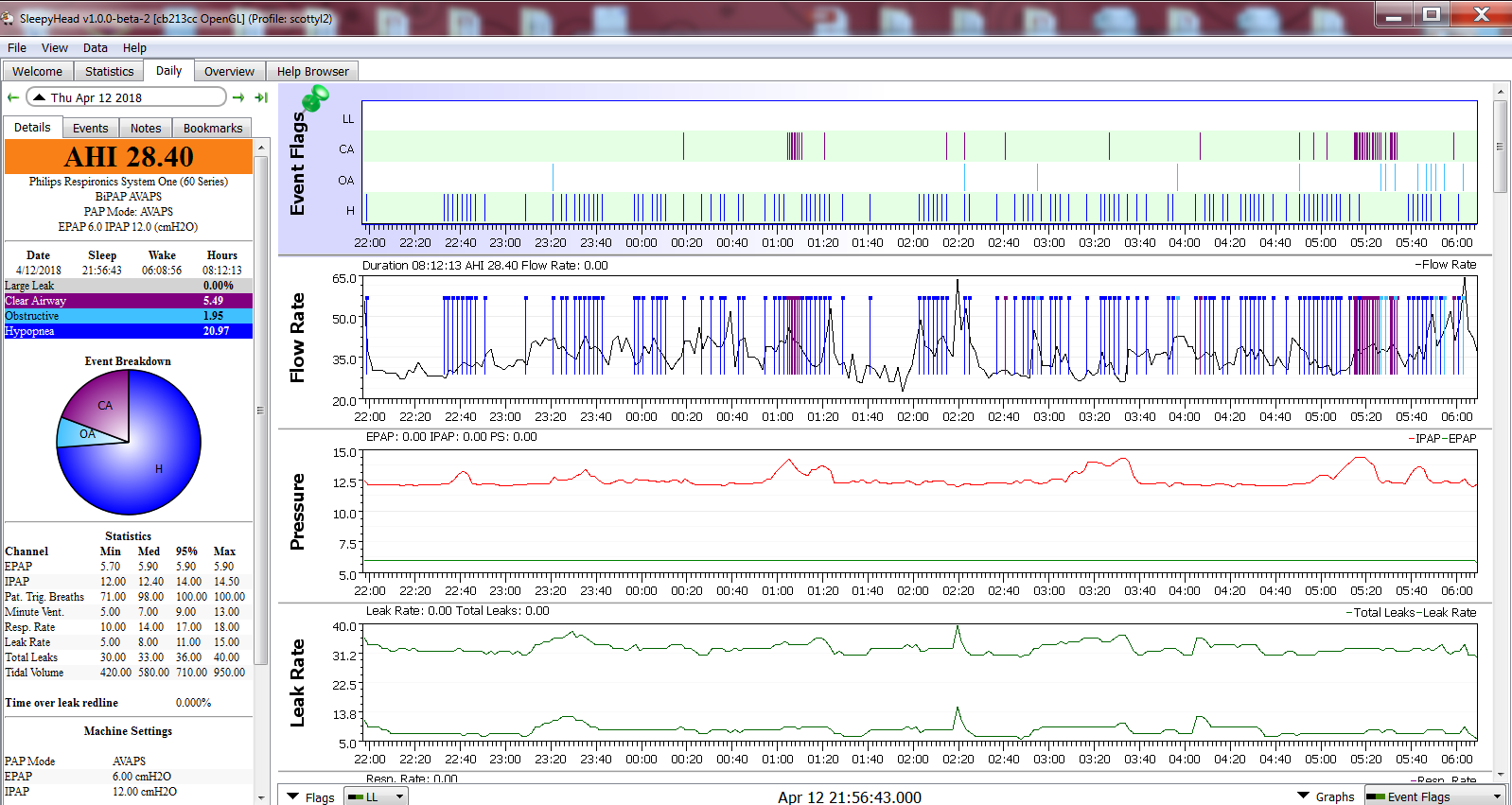This screenshot has height=805, width=1512.
Task: Open the Bookmarks sub-tab
Action: pyautogui.click(x=213, y=128)
